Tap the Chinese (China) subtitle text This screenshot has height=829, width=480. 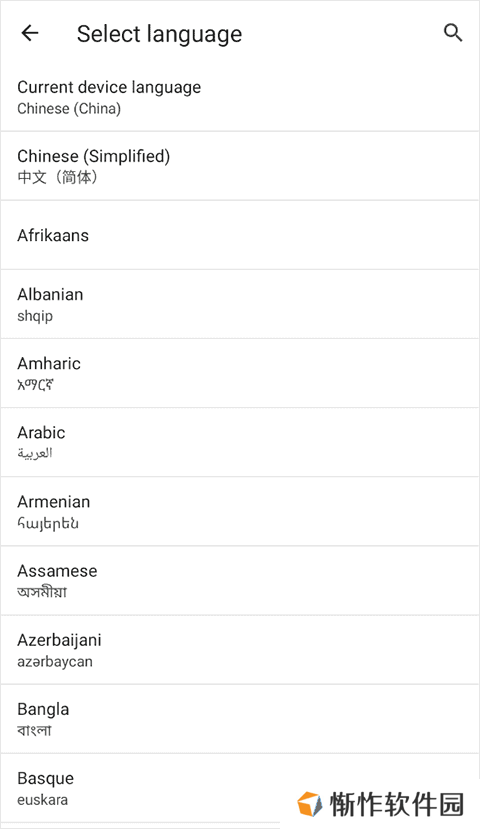69,108
